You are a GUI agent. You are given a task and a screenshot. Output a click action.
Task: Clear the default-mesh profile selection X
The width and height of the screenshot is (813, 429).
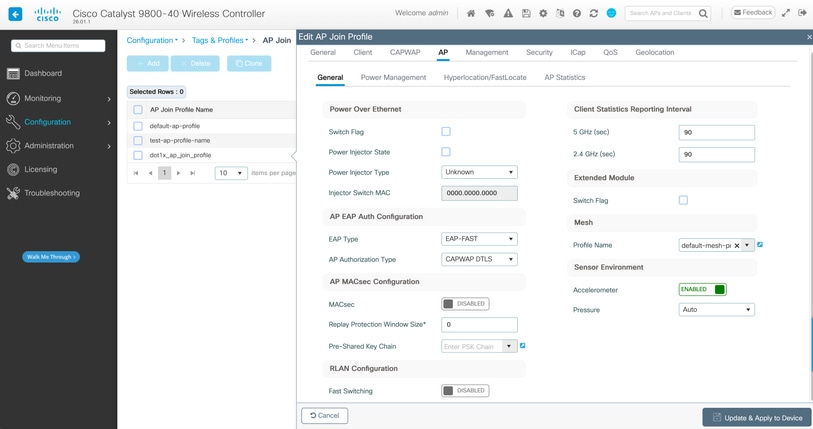click(x=737, y=246)
